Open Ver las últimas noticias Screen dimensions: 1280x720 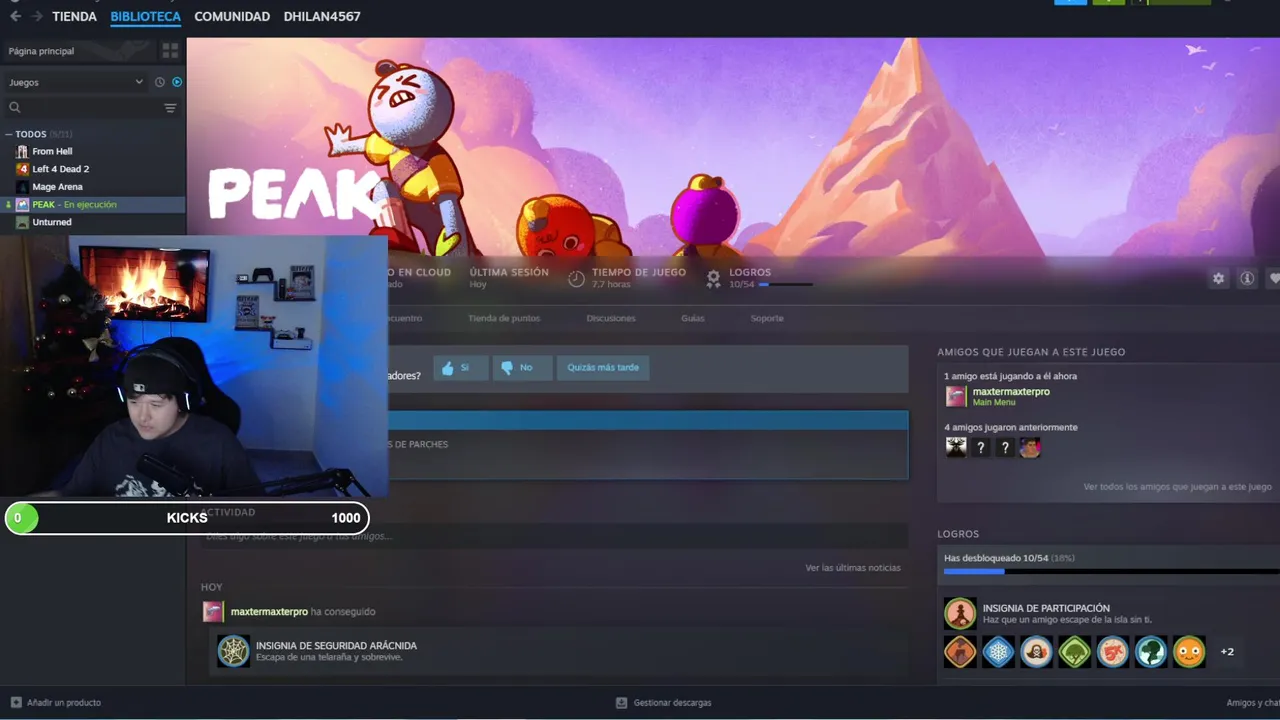tap(853, 568)
